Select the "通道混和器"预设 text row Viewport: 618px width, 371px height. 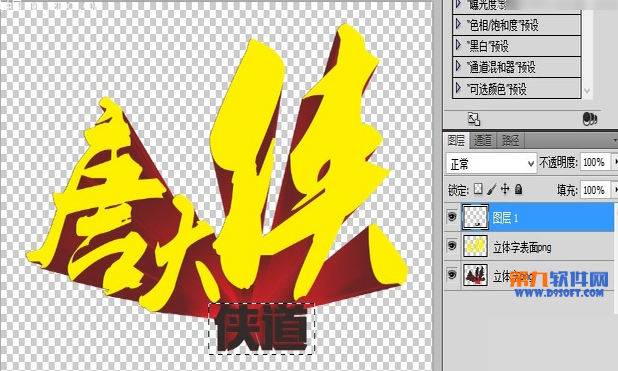pos(501,67)
